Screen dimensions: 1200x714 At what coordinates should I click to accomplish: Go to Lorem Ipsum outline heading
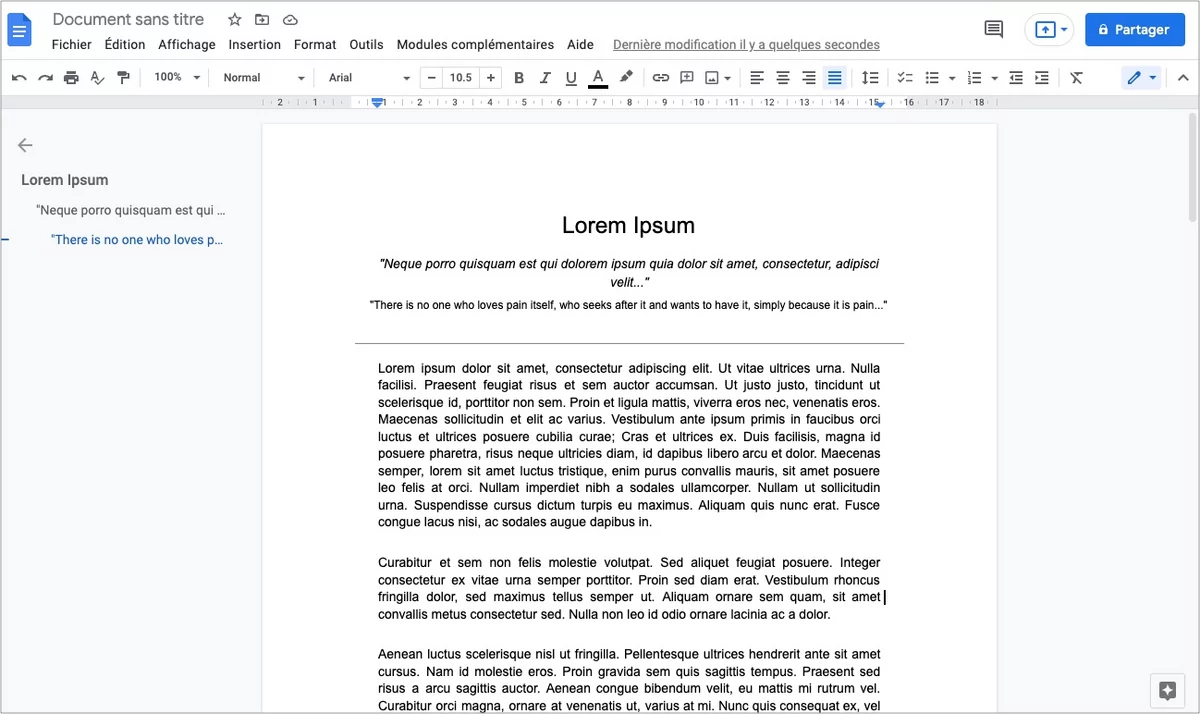coord(65,180)
